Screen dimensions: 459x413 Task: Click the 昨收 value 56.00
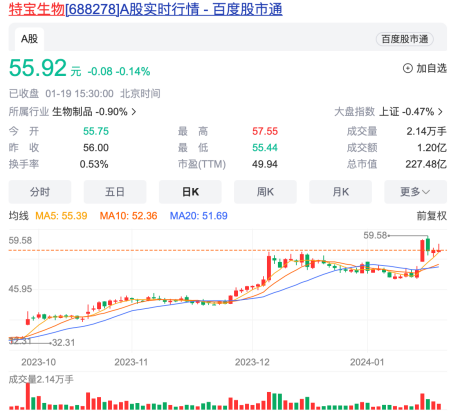click(x=96, y=148)
